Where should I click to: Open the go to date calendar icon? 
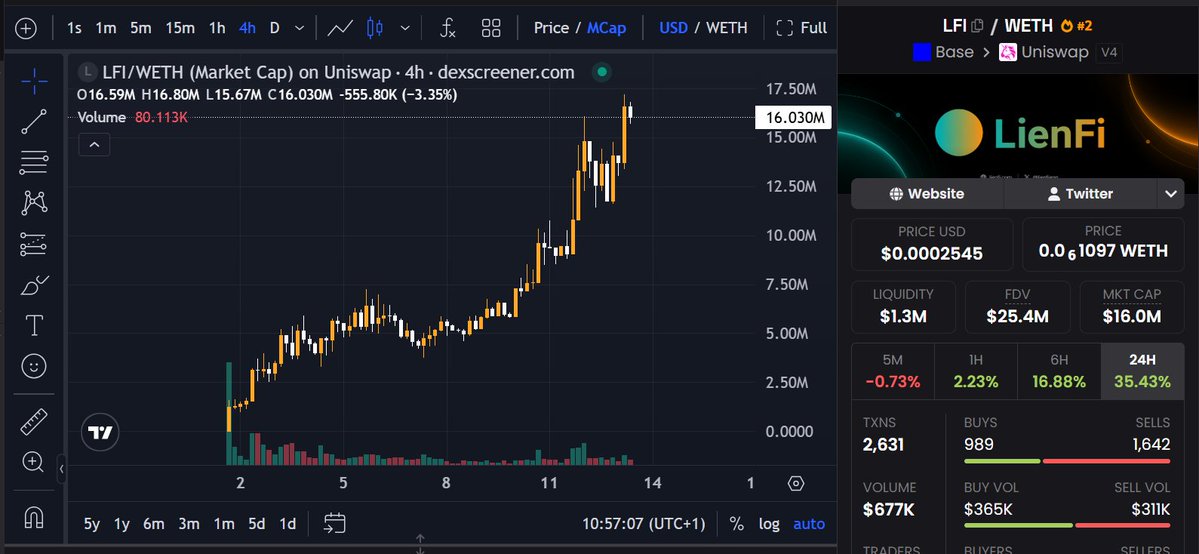[x=335, y=523]
